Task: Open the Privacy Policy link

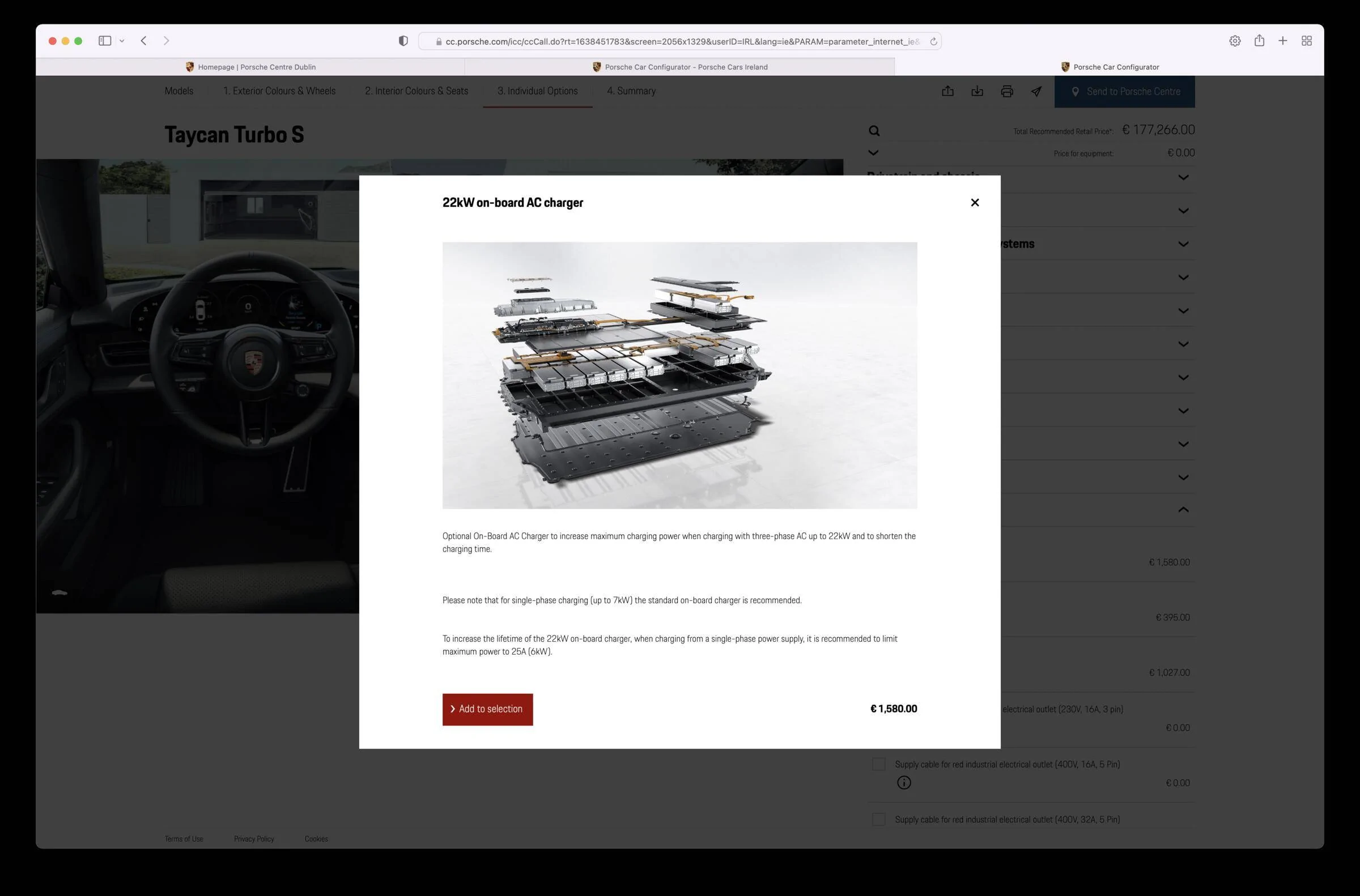Action: [x=254, y=839]
